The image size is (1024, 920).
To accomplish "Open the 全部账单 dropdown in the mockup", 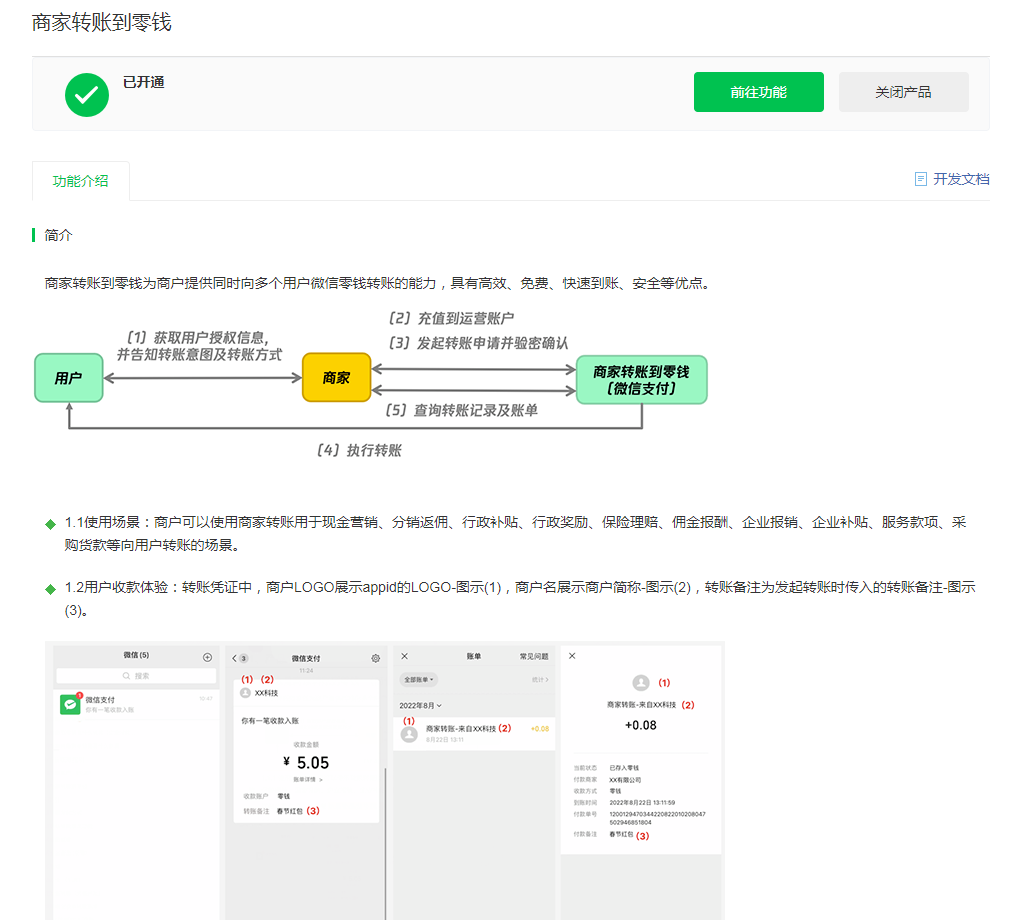I will click(418, 680).
